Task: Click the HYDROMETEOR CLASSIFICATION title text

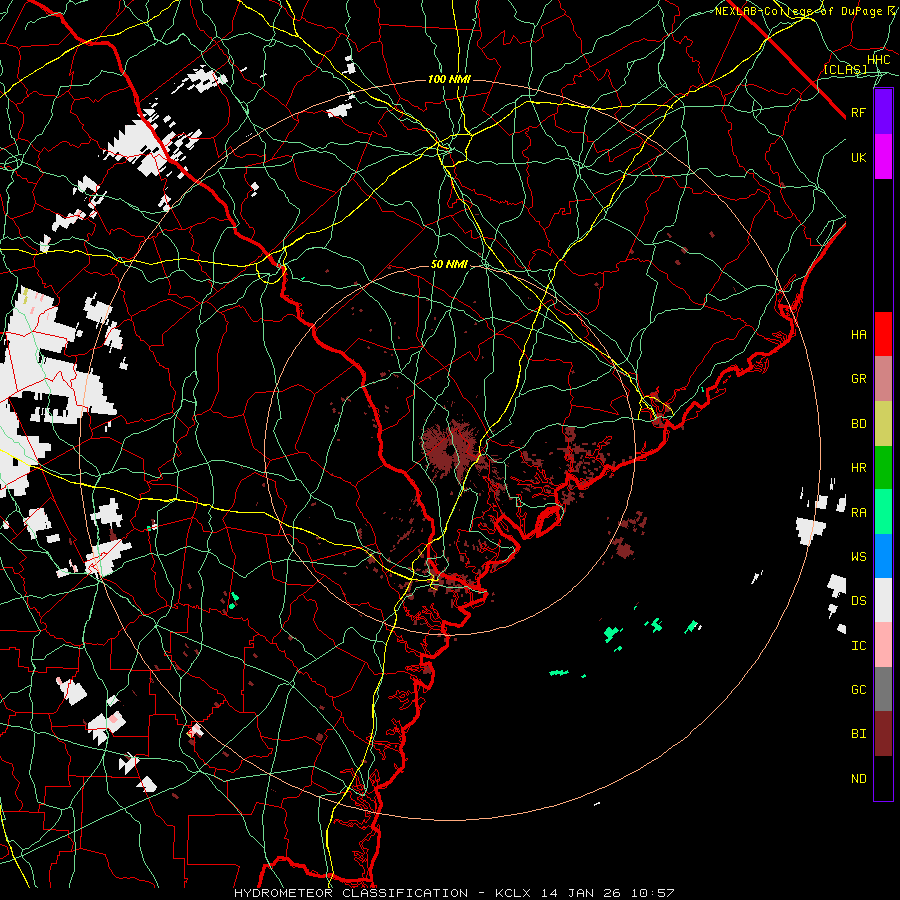Action: tap(351, 893)
